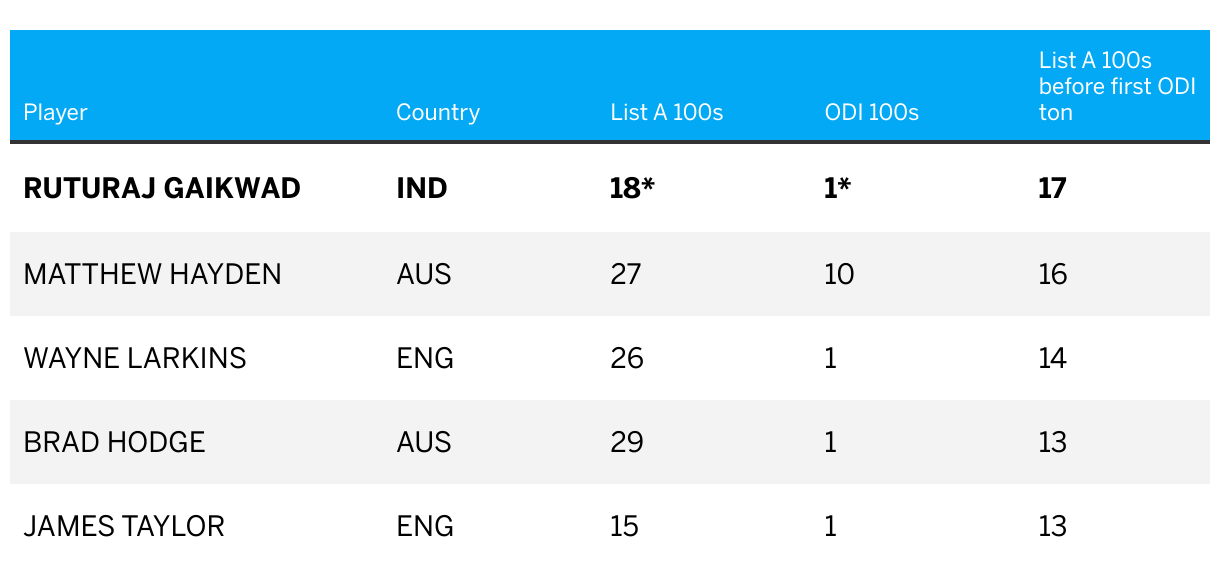This screenshot has width=1220, height=578.
Task: Select the 10 ODI hundreds value
Action: pyautogui.click(x=839, y=274)
